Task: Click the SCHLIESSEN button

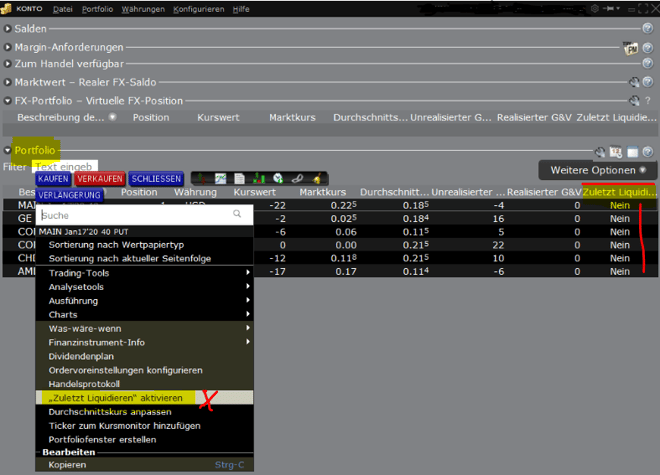Action: coord(156,179)
